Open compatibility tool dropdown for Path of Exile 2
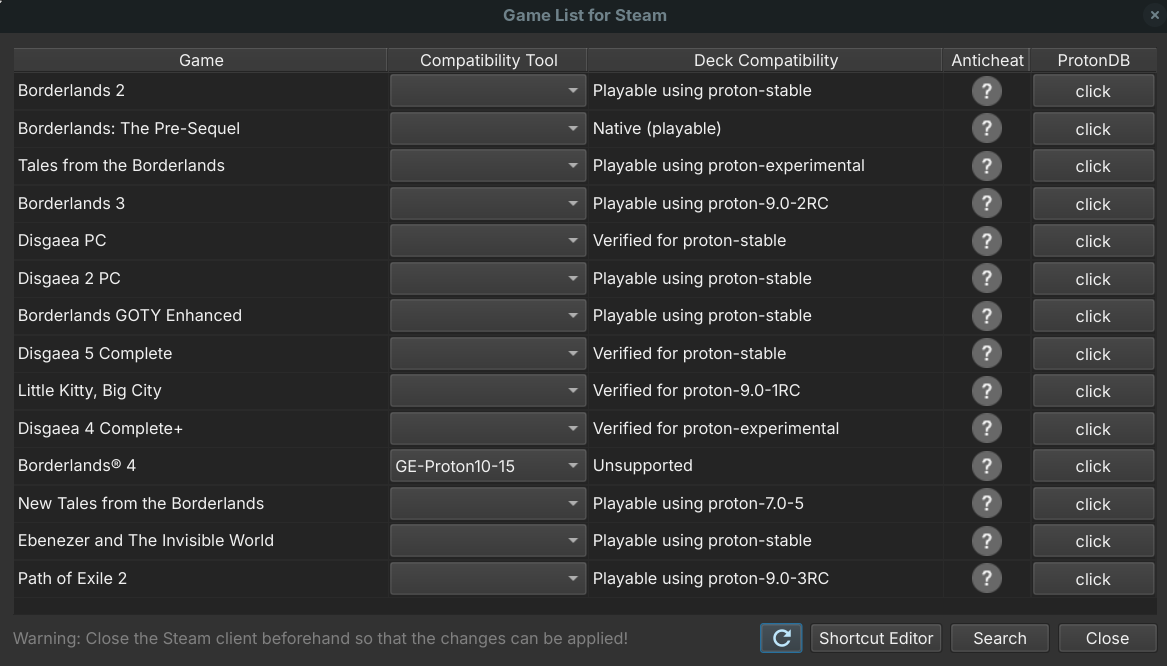The width and height of the screenshot is (1167, 666). tap(487, 578)
